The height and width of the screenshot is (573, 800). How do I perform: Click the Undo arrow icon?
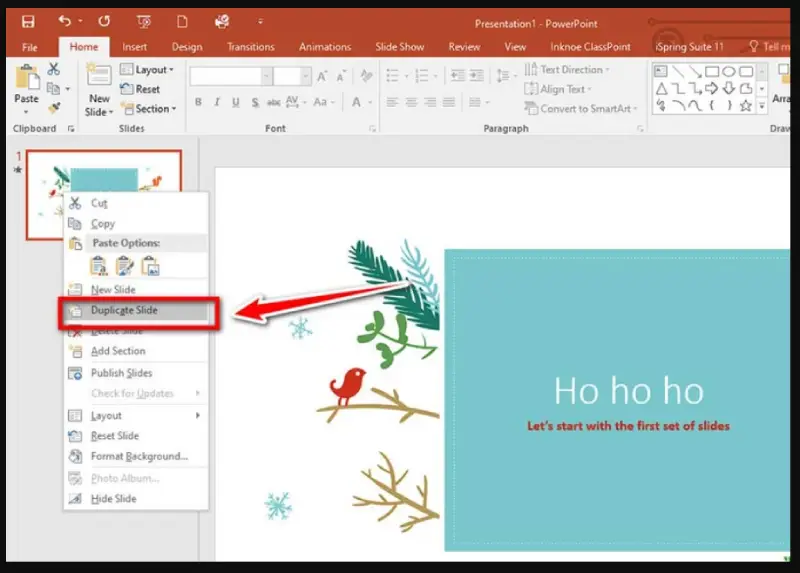click(64, 21)
